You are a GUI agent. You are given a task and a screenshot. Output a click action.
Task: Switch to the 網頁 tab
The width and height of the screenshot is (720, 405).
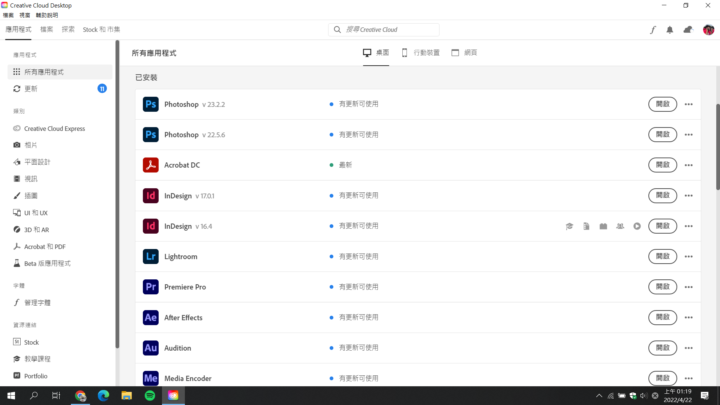(463, 51)
